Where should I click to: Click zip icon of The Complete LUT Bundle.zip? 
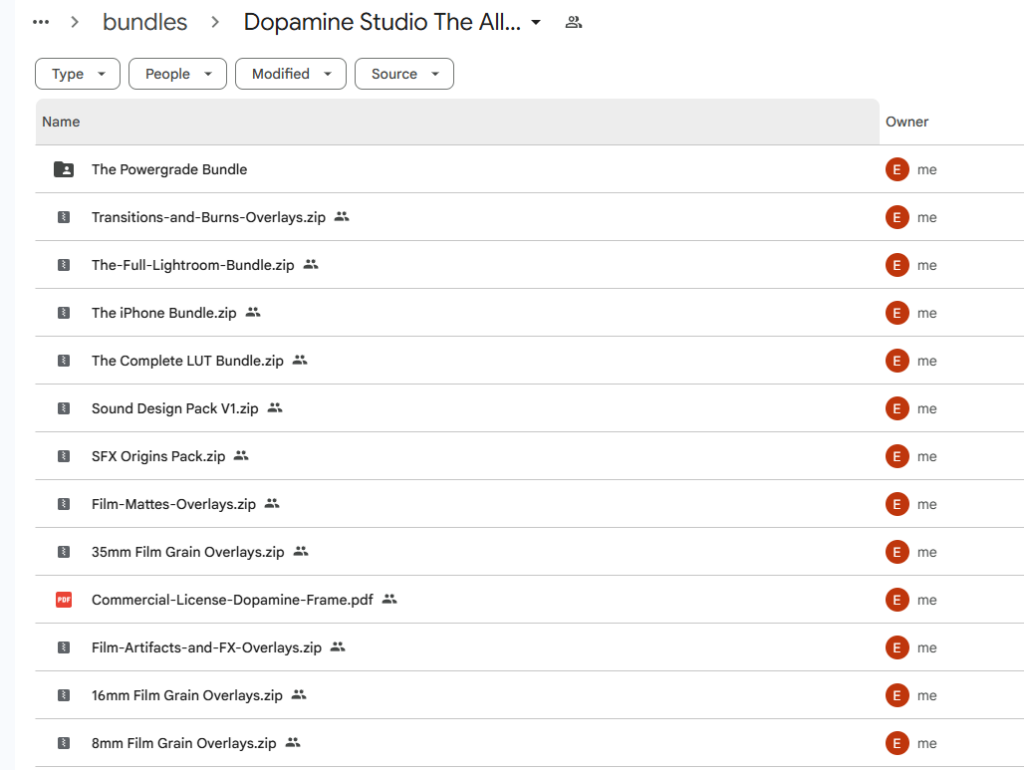pyautogui.click(x=63, y=361)
